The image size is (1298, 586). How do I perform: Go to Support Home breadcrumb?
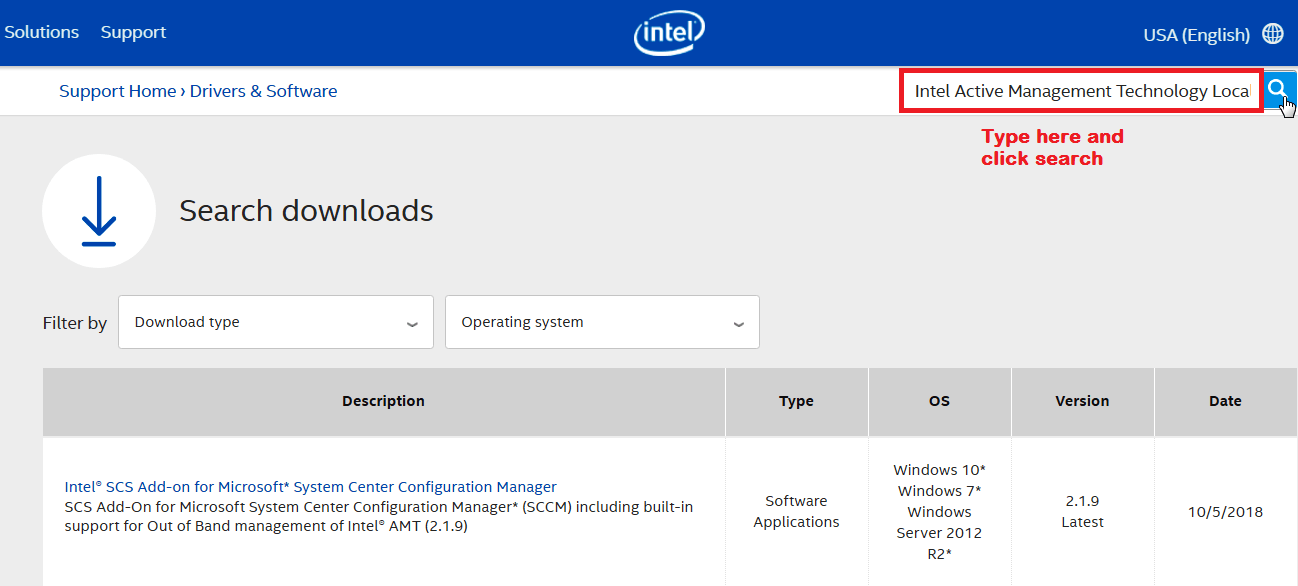pyautogui.click(x=117, y=91)
